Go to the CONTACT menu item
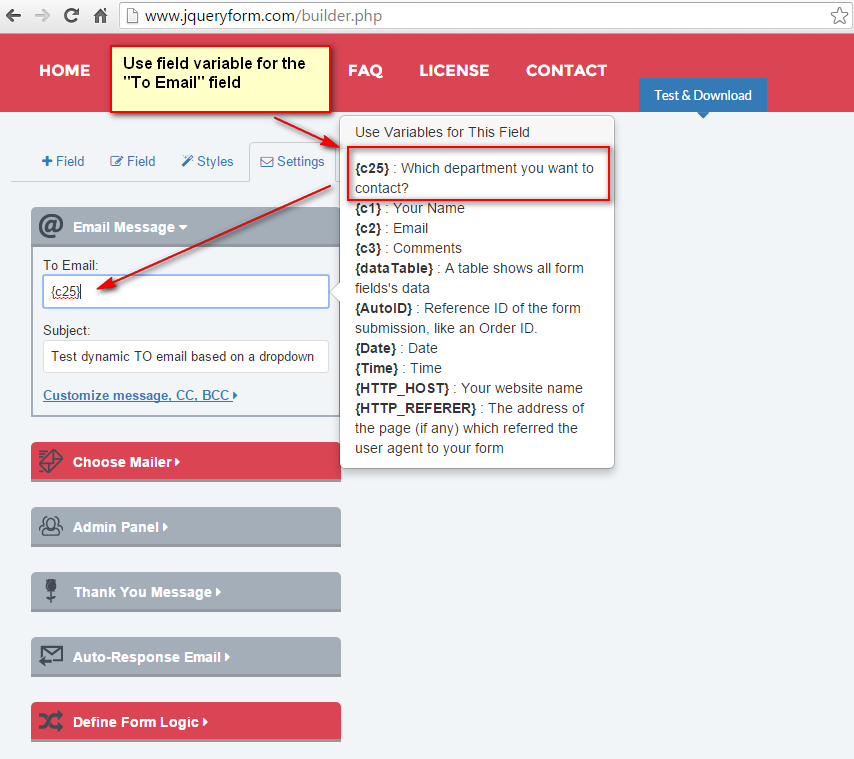Viewport: 854px width, 759px height. [x=566, y=70]
